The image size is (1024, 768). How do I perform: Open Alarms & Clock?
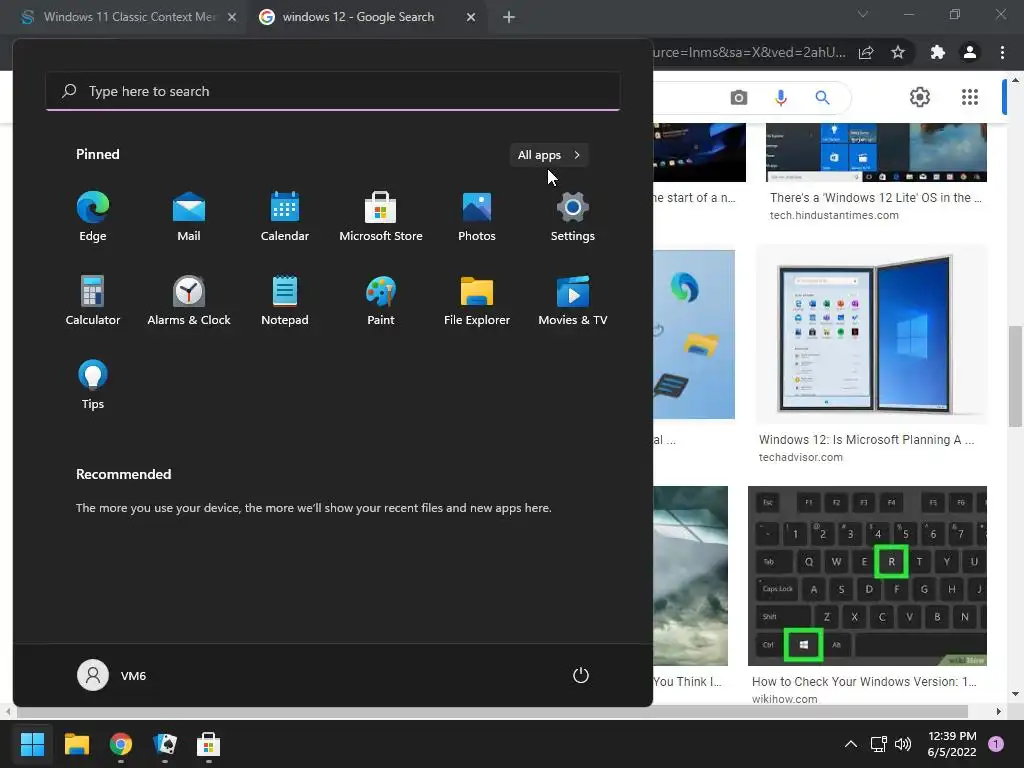pyautogui.click(x=189, y=300)
